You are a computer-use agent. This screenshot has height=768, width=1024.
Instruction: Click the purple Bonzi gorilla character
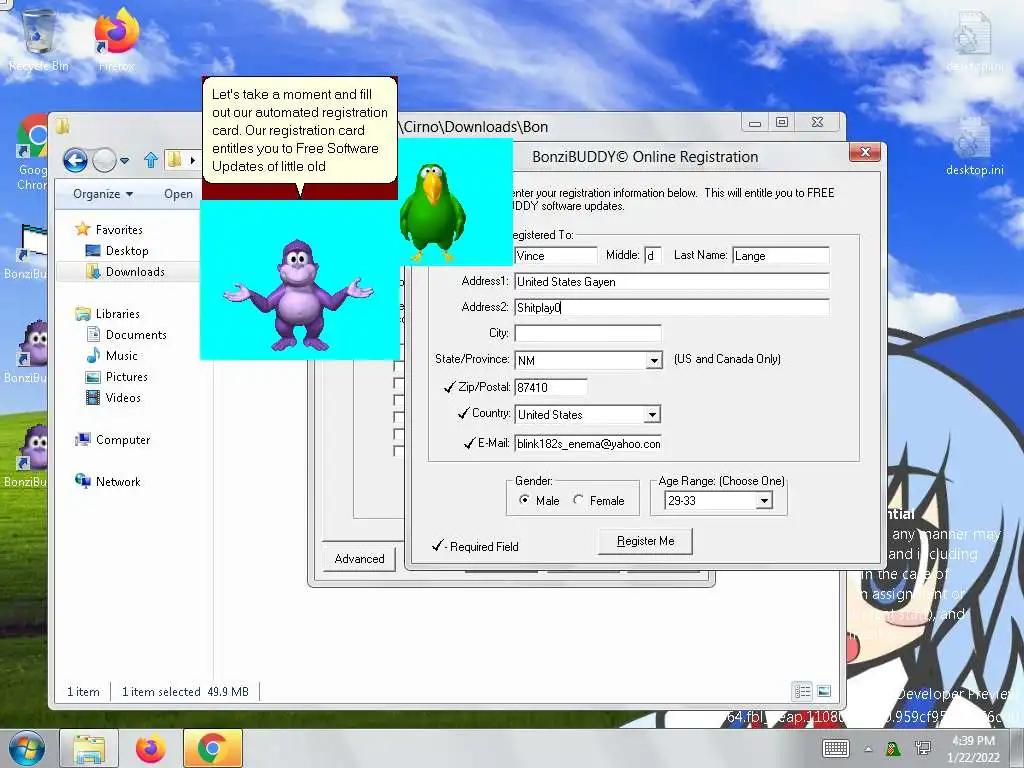click(x=298, y=293)
